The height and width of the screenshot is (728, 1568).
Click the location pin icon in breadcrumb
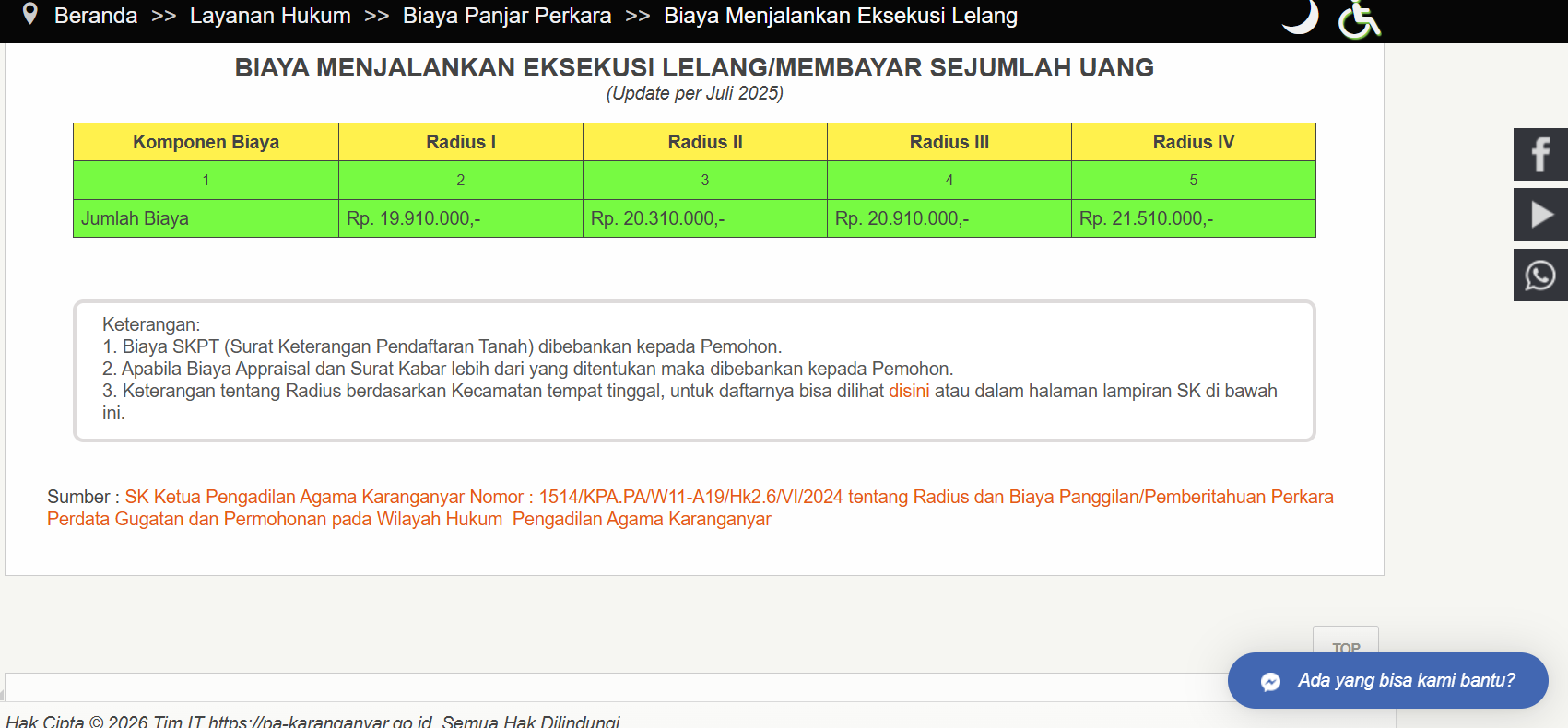30,14
